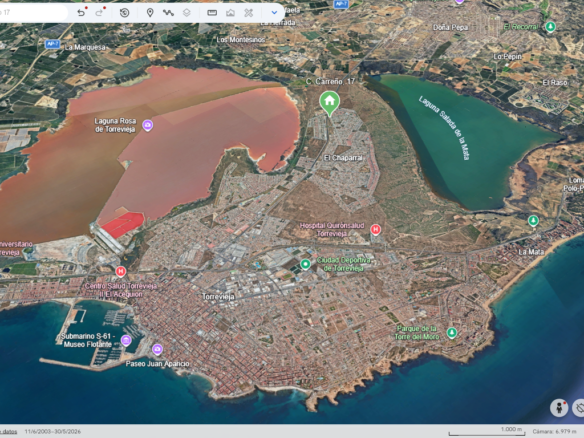Click imagery date range 11/6/2003–30/5/2026

pos(53,432)
